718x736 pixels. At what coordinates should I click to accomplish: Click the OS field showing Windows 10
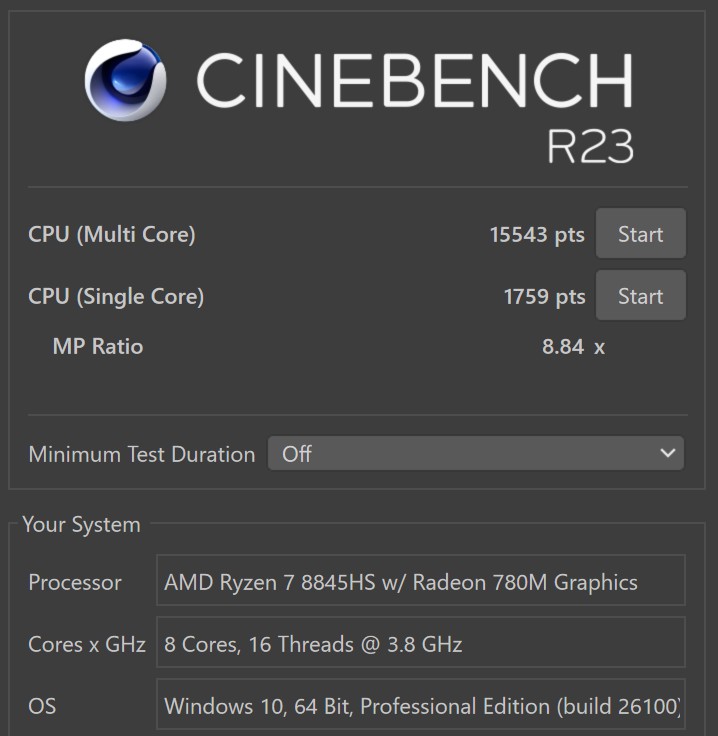click(420, 706)
